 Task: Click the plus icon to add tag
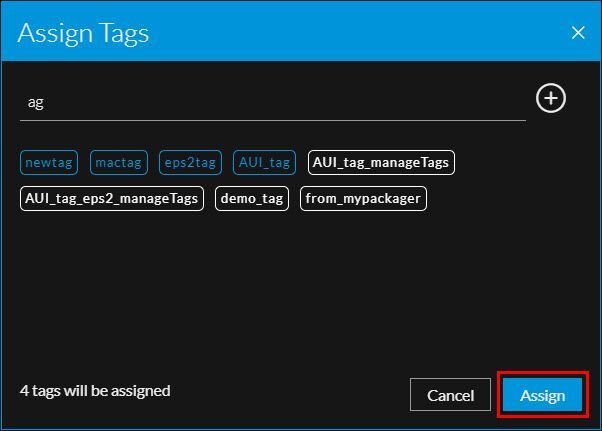(x=551, y=98)
